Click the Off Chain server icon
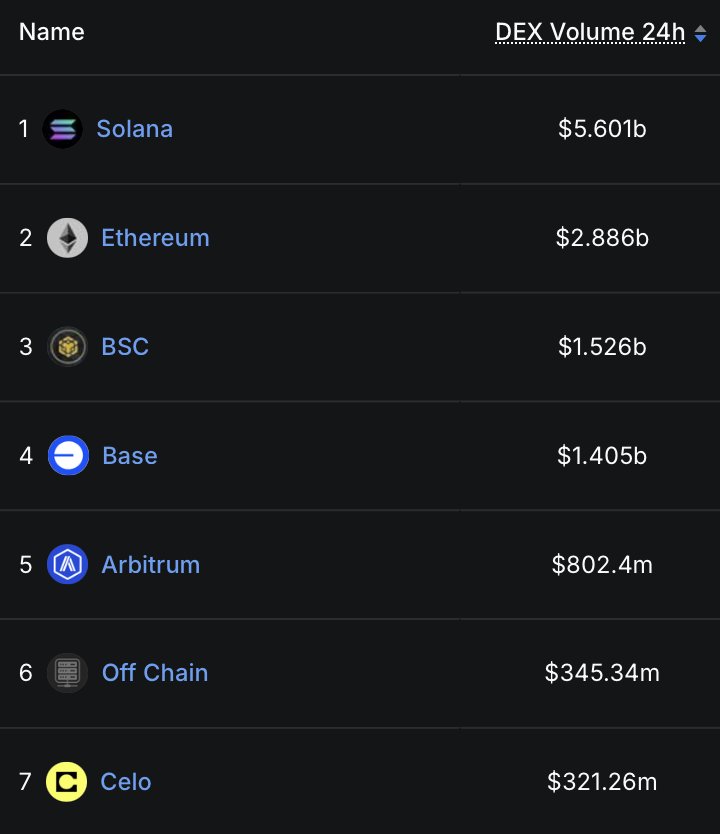The width and height of the screenshot is (720, 834). [x=67, y=673]
